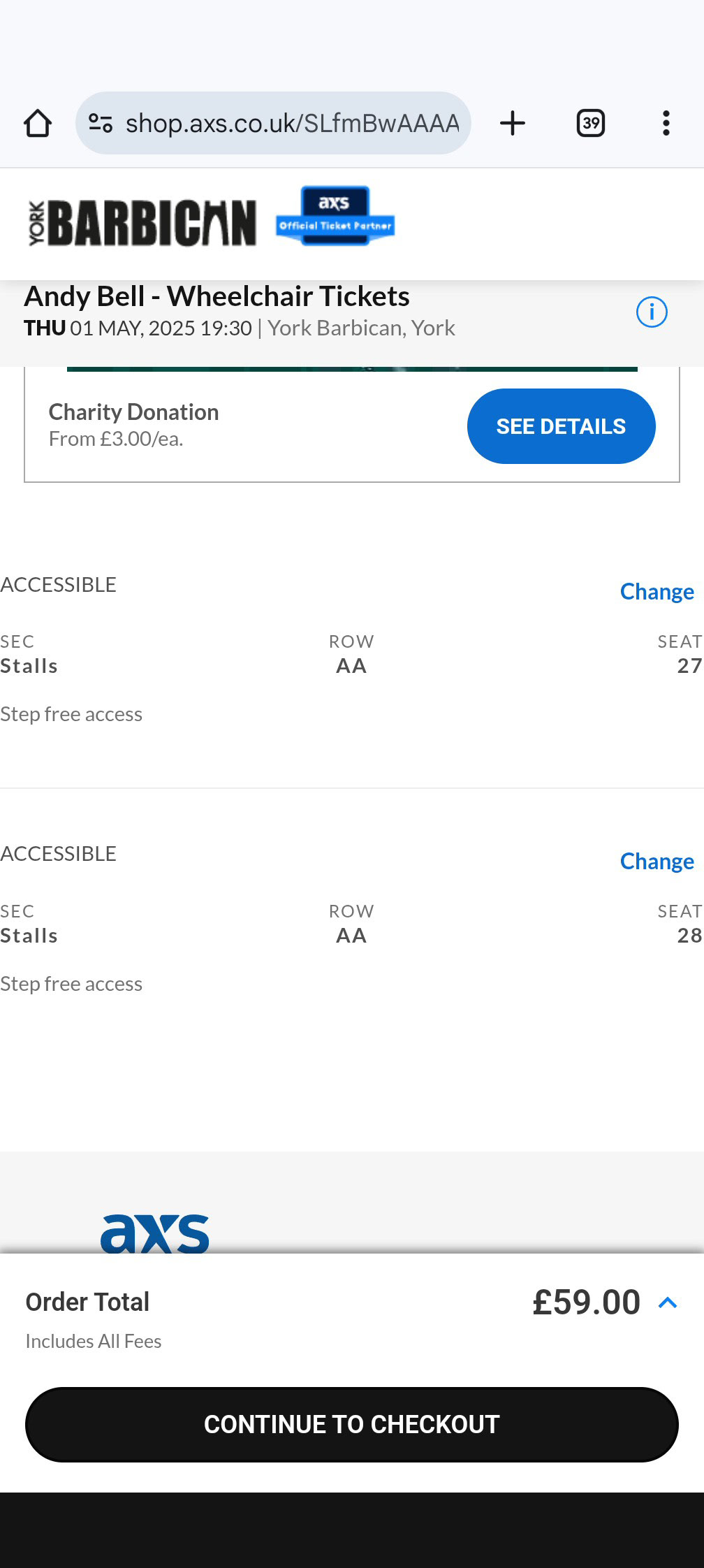This screenshot has height=1568, width=704.
Task: Open site settings icon in address bar
Action: coord(101,124)
